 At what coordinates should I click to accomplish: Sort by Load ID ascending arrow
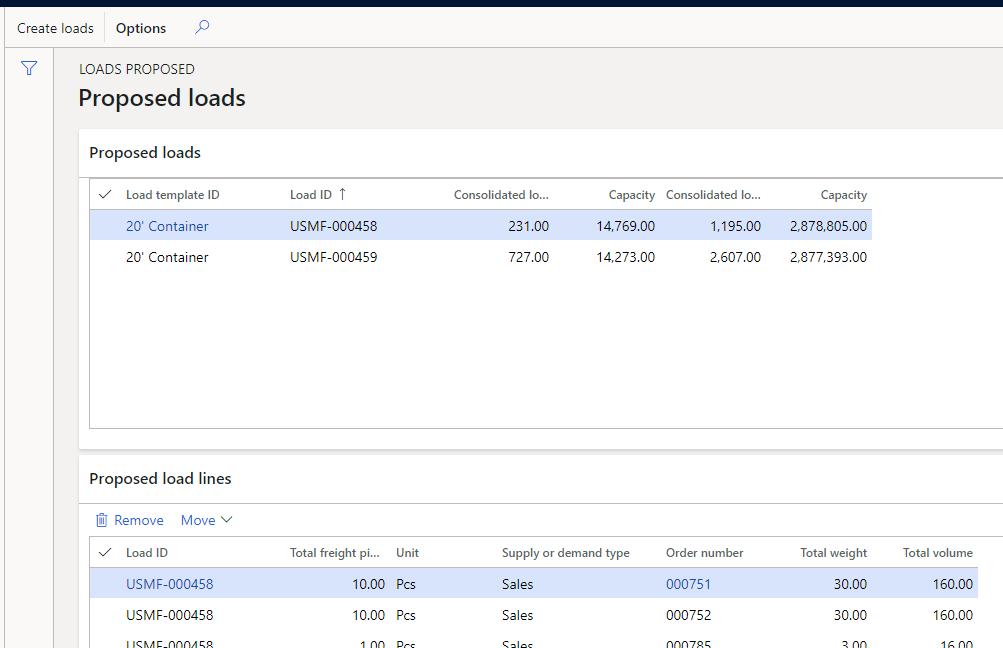point(342,194)
